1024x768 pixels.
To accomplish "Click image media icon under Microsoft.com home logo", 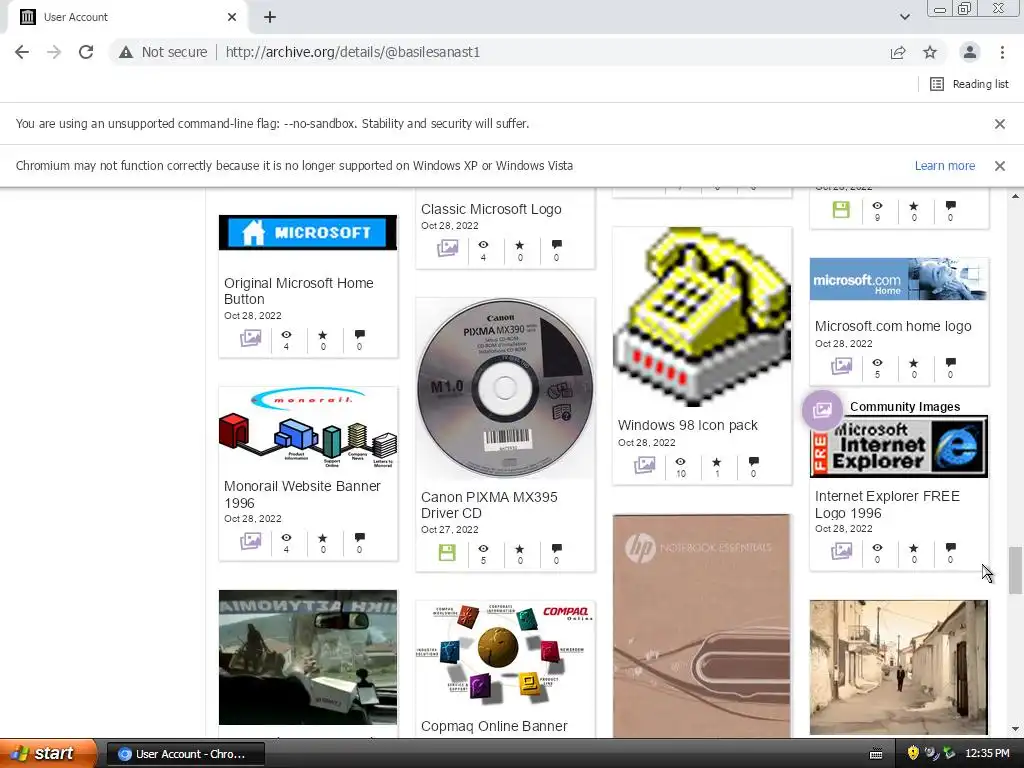I will 841,366.
